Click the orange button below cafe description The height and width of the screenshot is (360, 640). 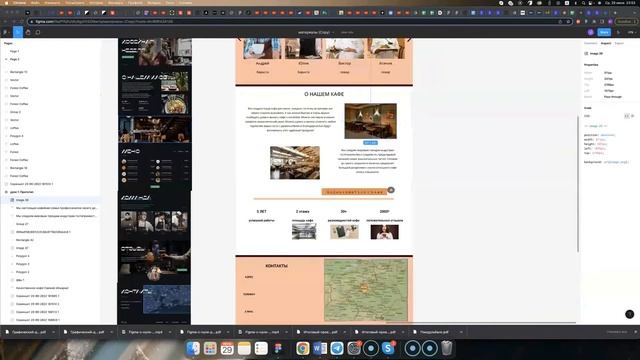click(x=354, y=191)
